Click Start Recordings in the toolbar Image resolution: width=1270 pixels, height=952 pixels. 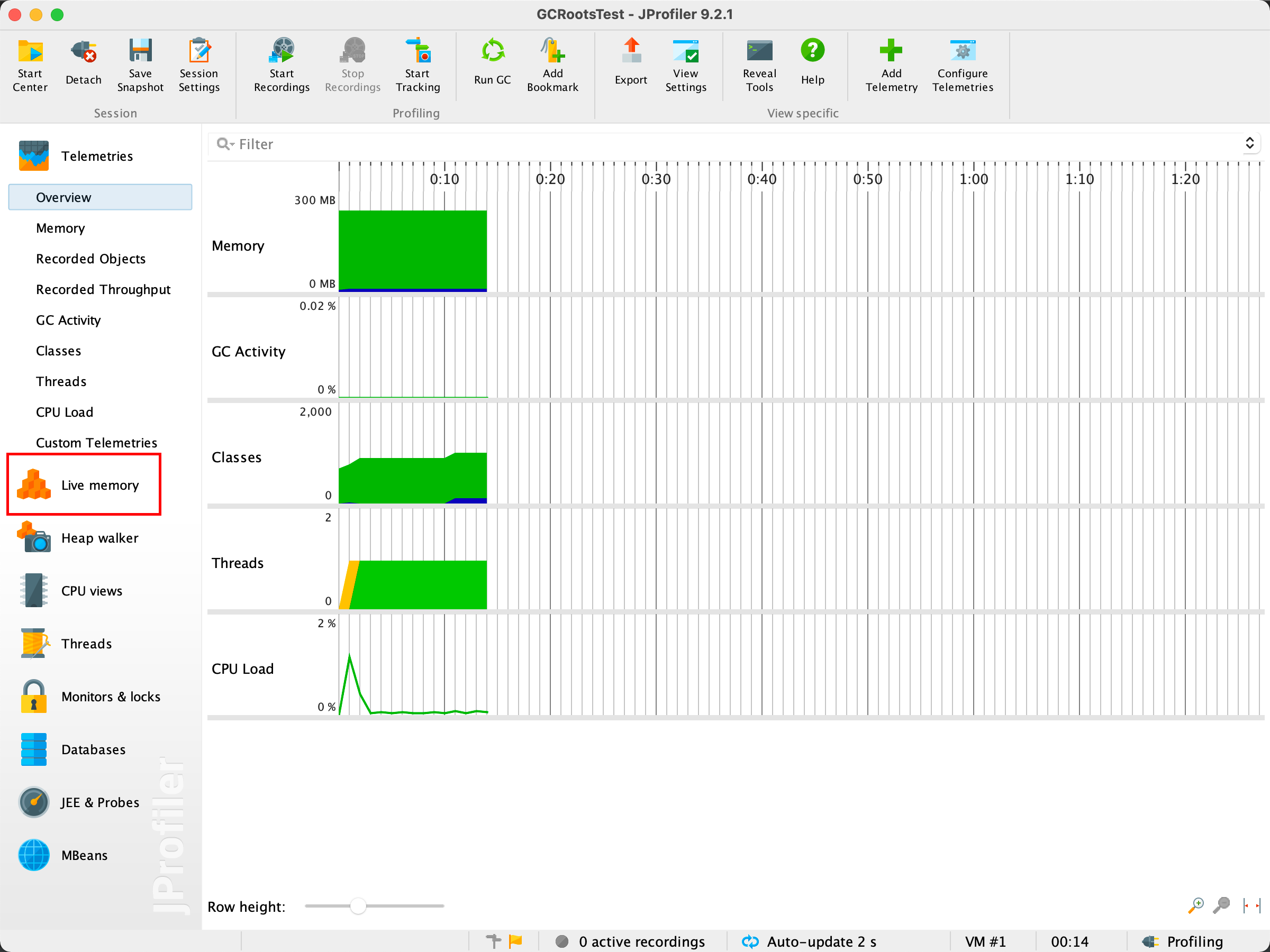tap(282, 65)
